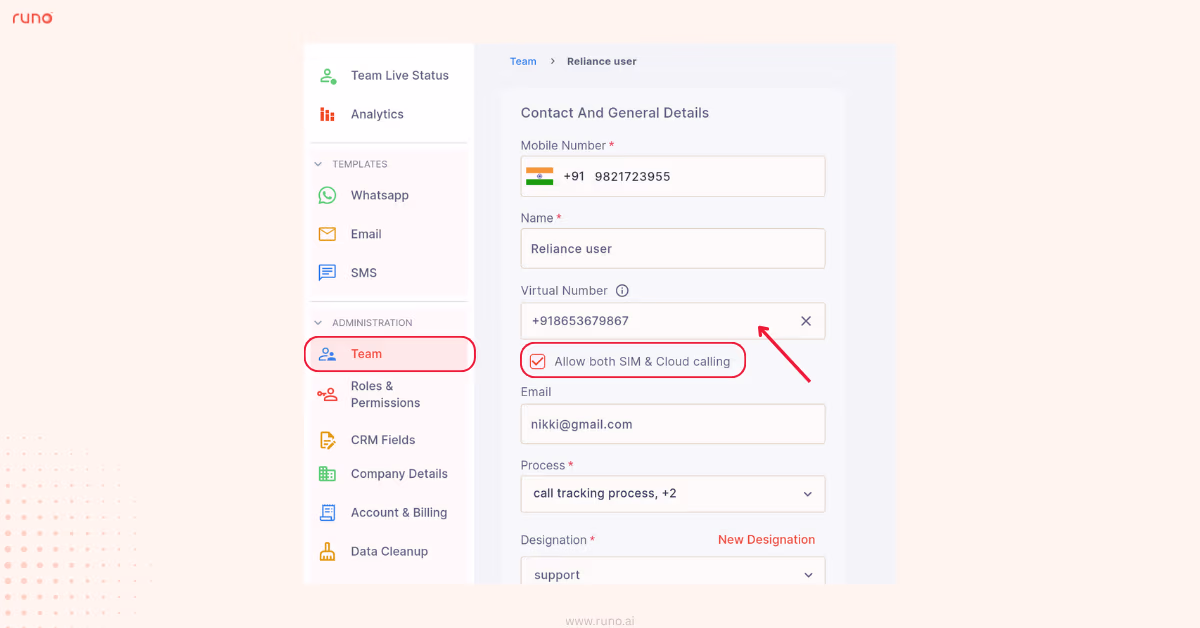Select the Data Cleanup broom icon
Viewport: 1200px width, 628px height.
coord(327,551)
